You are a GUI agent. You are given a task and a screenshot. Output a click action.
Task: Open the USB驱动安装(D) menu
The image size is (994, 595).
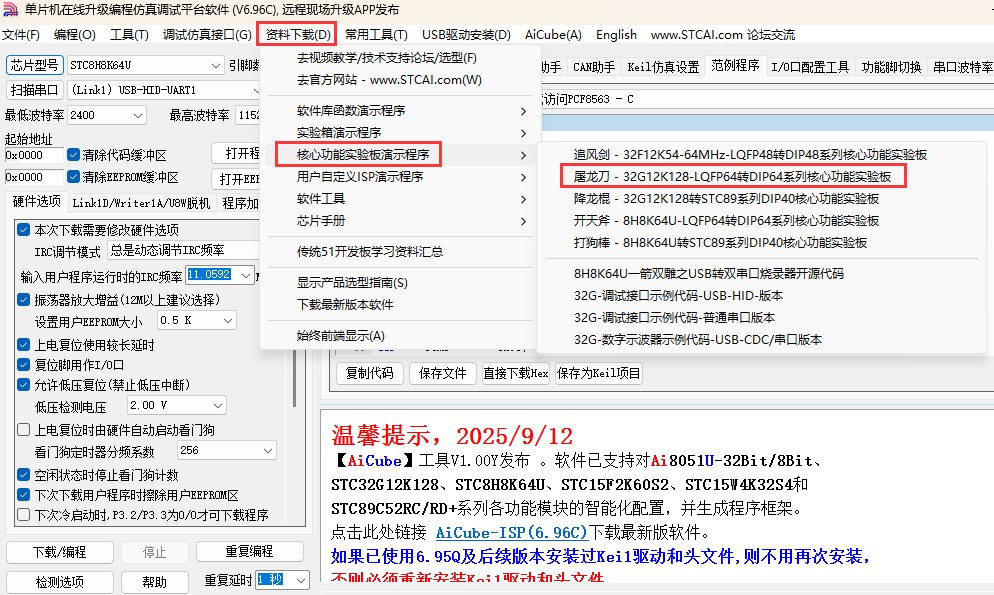click(x=466, y=35)
